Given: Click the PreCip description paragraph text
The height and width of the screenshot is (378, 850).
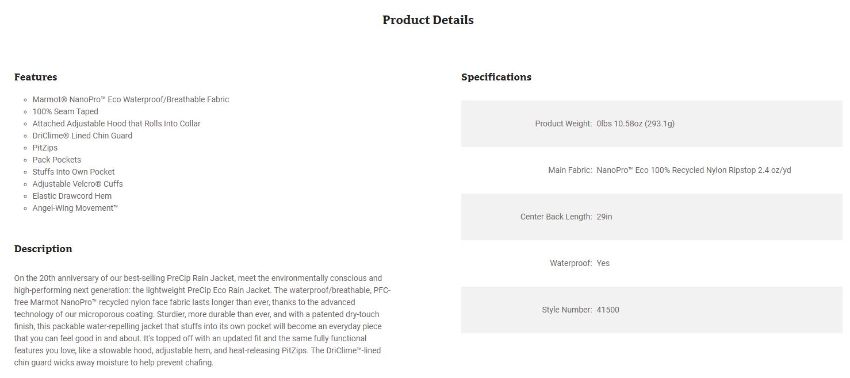Looking at the screenshot, I should point(202,320).
